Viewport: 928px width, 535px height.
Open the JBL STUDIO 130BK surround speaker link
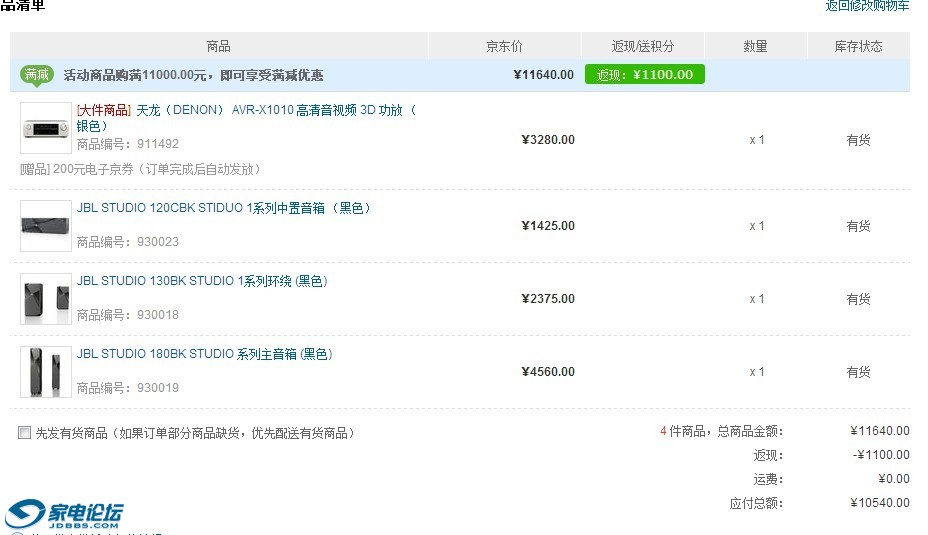point(202,281)
